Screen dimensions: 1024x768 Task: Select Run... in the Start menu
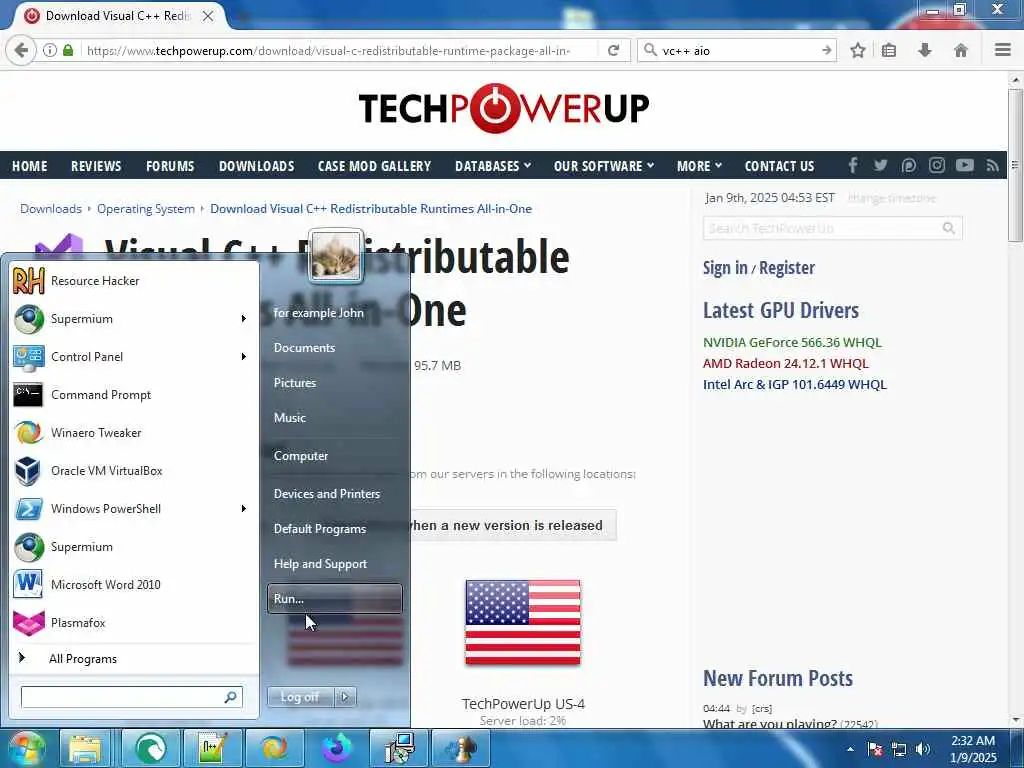[x=334, y=598]
